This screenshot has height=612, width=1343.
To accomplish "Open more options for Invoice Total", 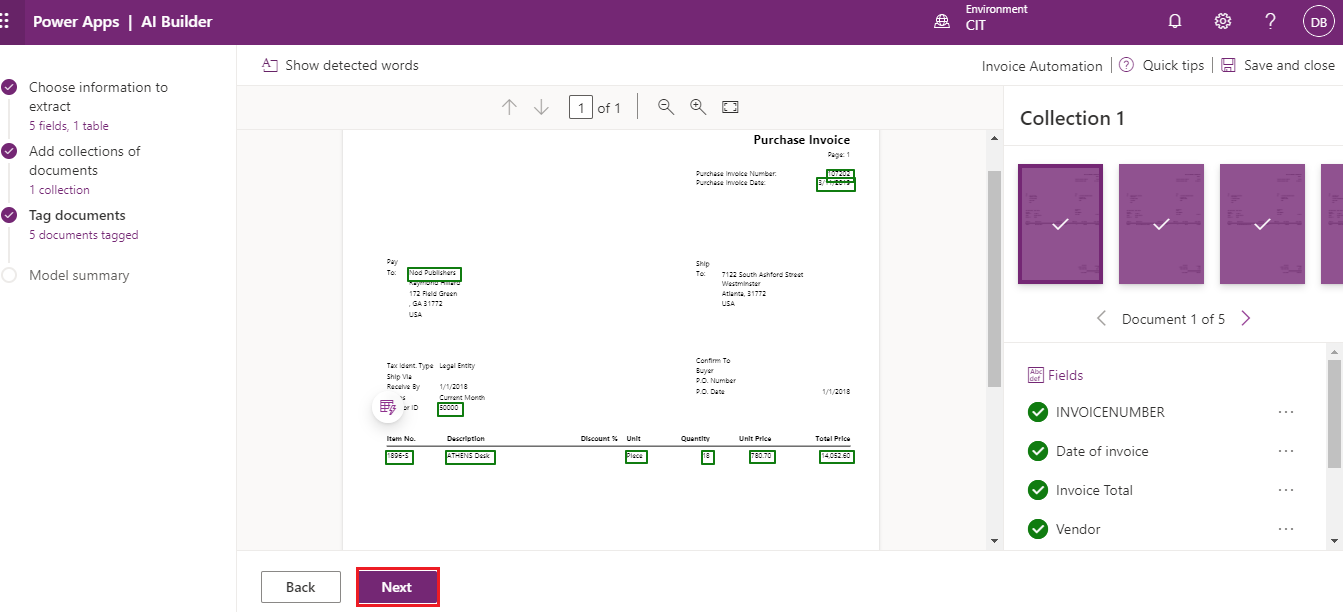I will point(1286,490).
